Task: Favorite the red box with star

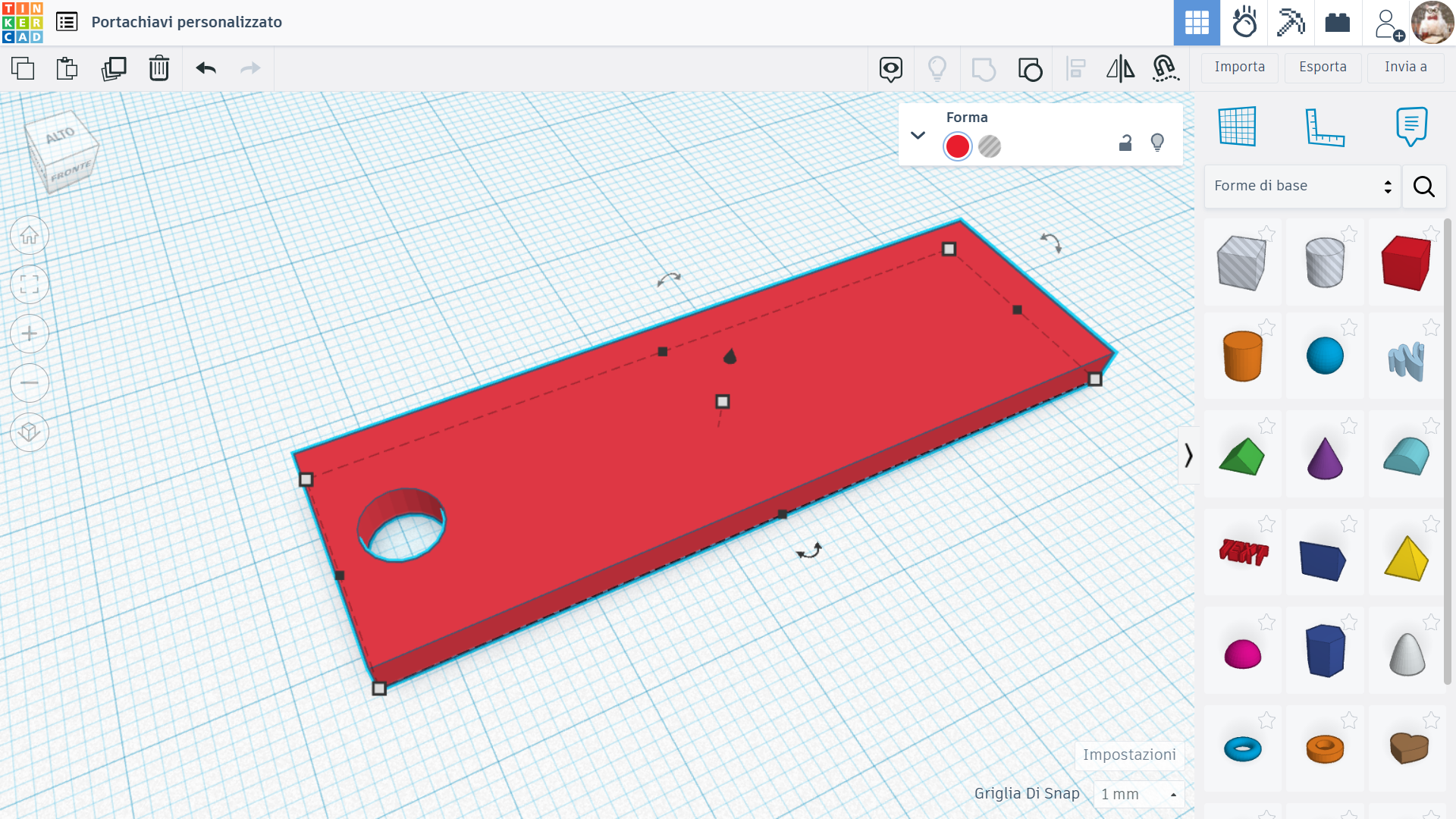Action: click(x=1431, y=234)
